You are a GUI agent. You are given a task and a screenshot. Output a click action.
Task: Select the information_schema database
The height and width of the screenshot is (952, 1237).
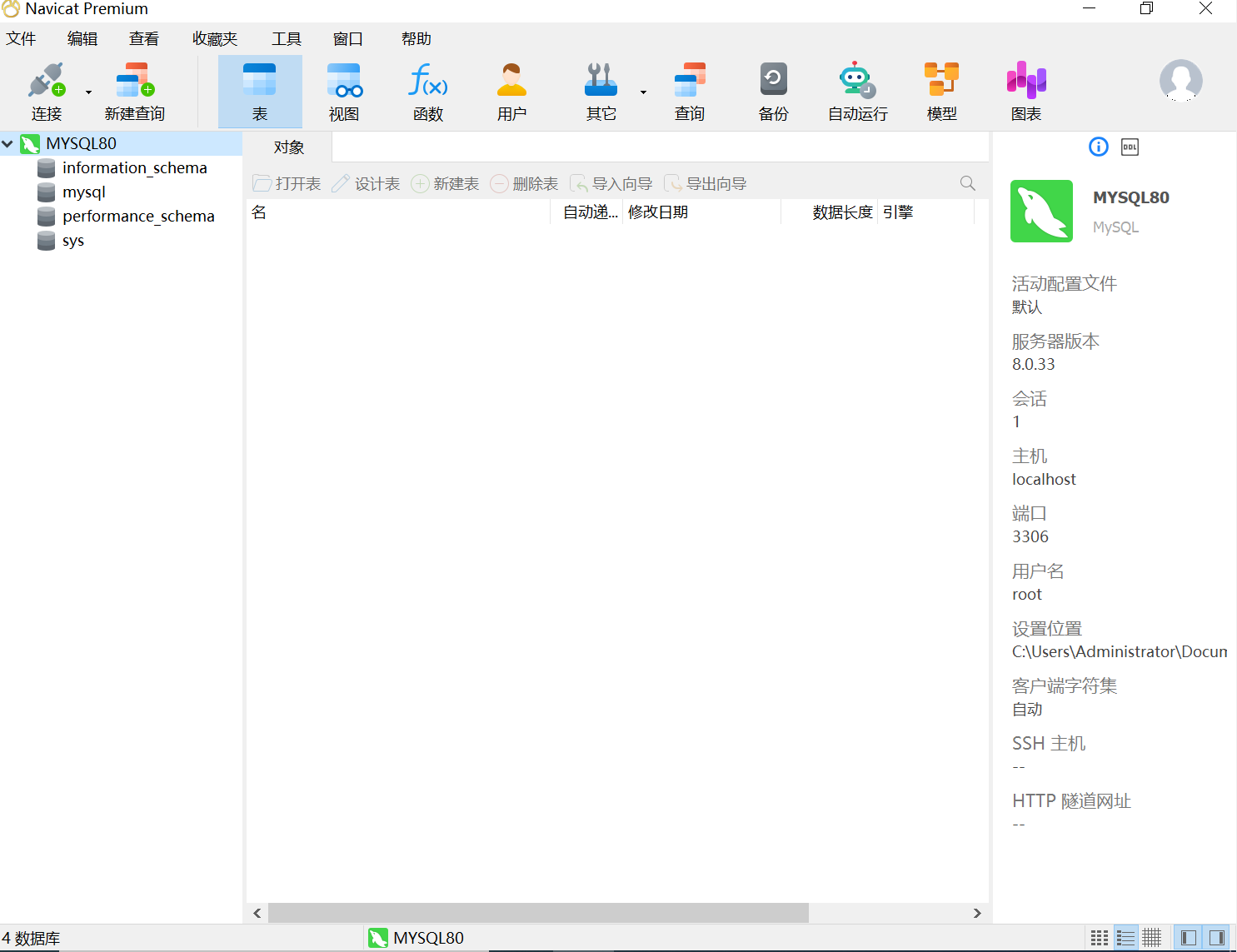click(134, 168)
